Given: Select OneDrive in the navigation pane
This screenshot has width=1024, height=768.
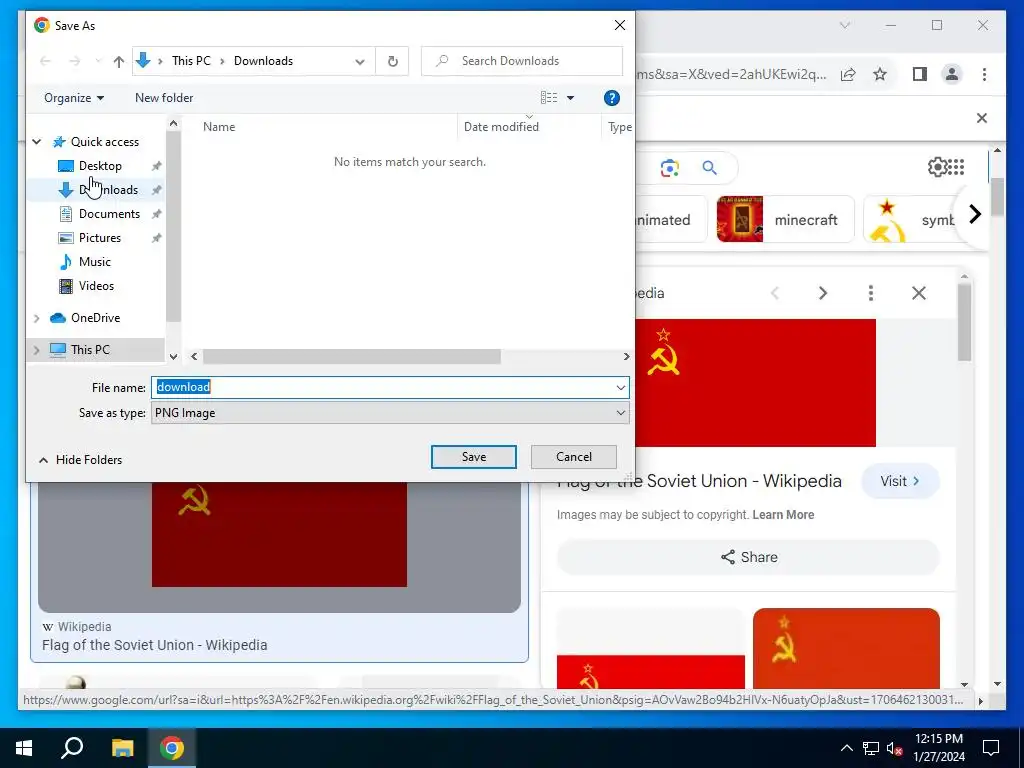Looking at the screenshot, I should [x=95, y=318].
